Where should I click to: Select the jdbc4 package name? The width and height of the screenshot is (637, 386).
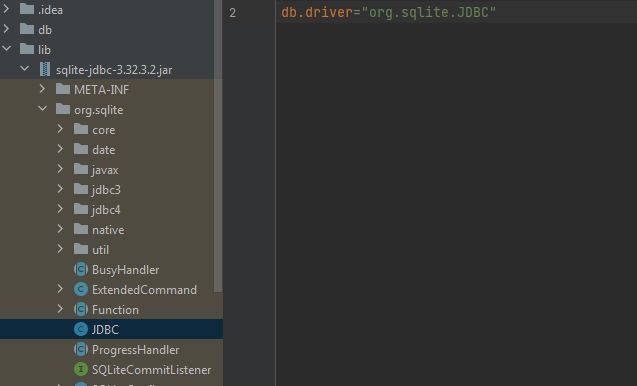(106, 210)
